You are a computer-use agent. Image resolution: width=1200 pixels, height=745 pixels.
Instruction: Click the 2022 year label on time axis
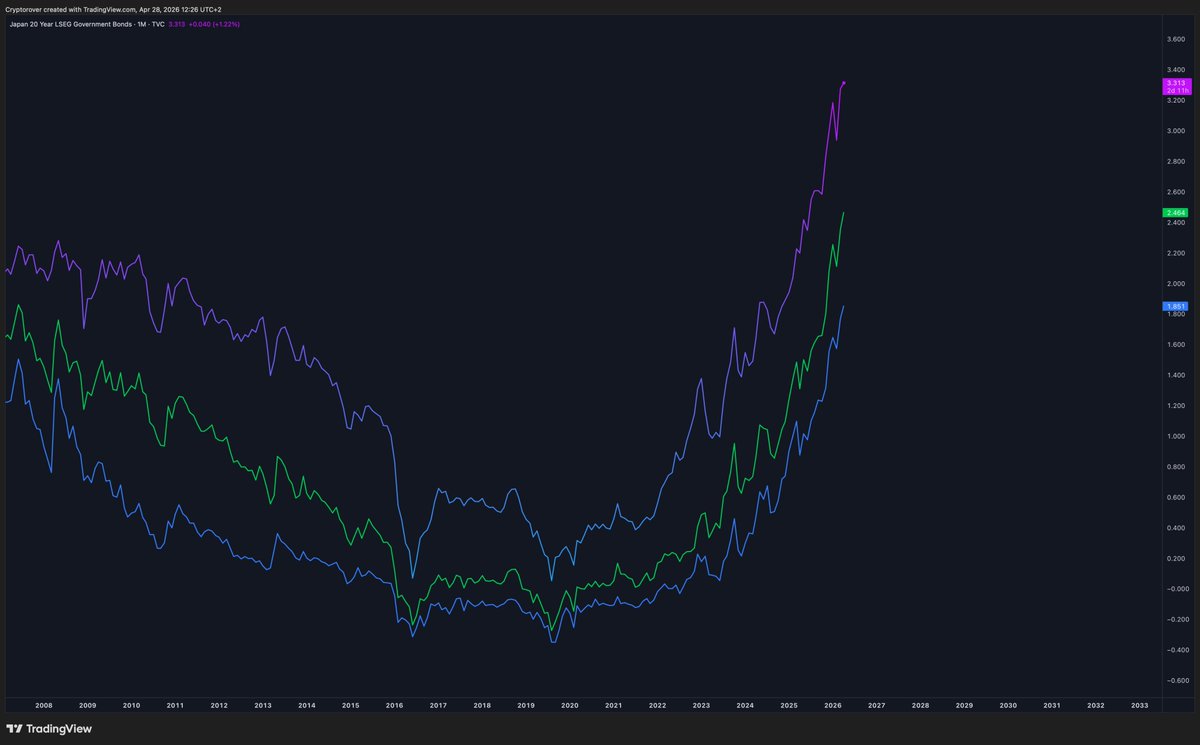click(657, 705)
